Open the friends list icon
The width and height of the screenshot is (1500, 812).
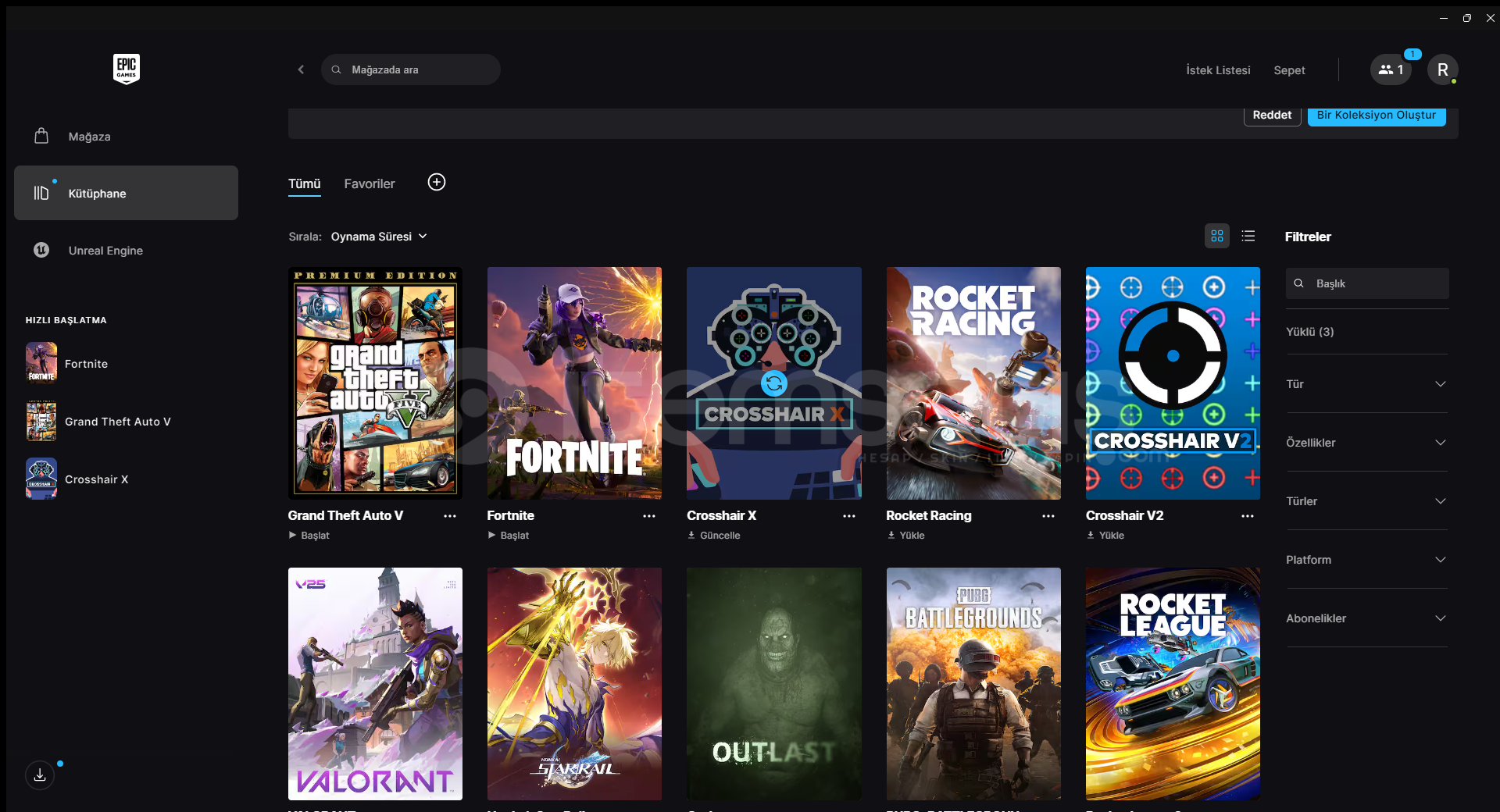[x=1391, y=69]
